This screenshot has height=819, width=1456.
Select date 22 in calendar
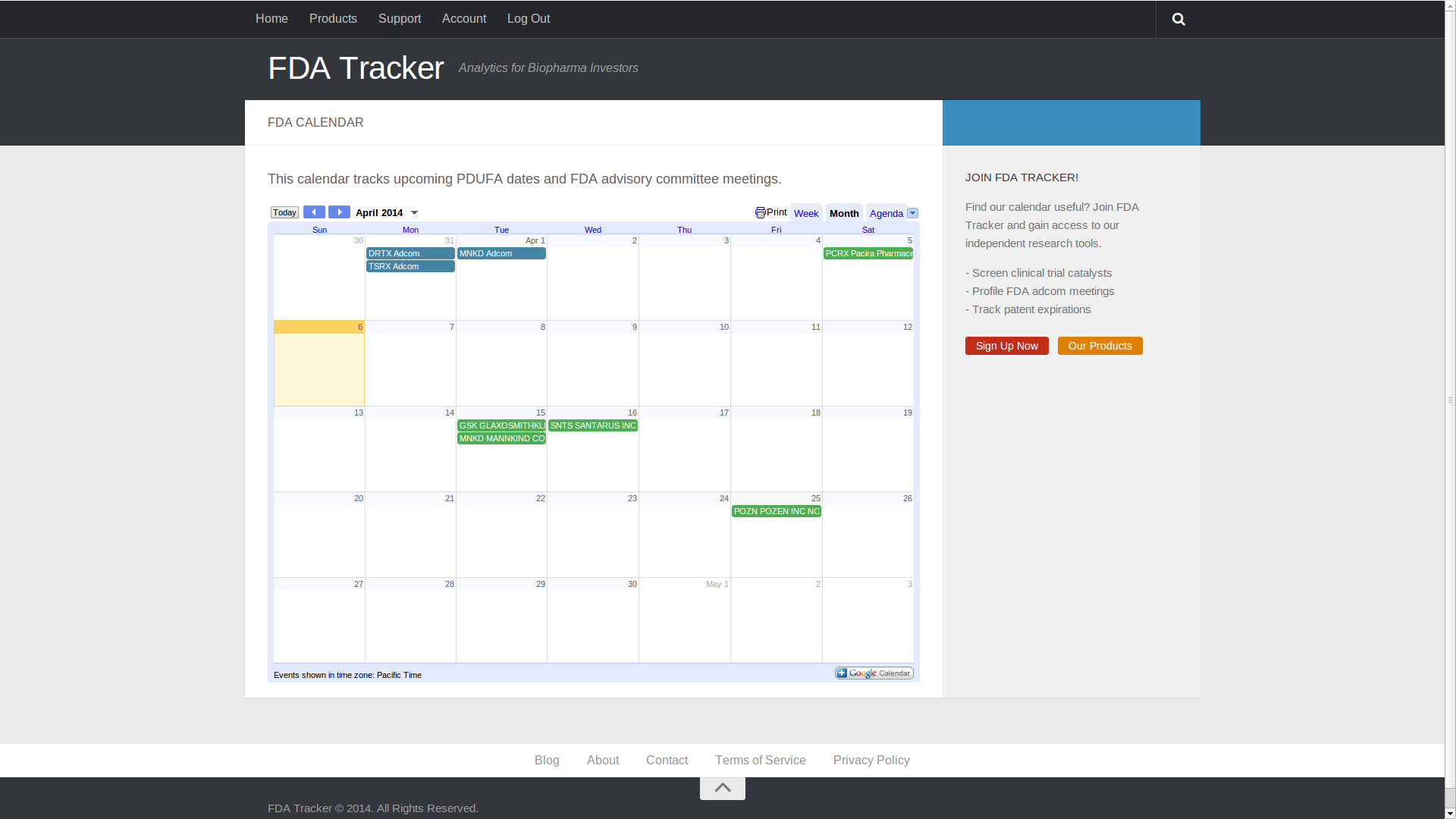tap(541, 498)
